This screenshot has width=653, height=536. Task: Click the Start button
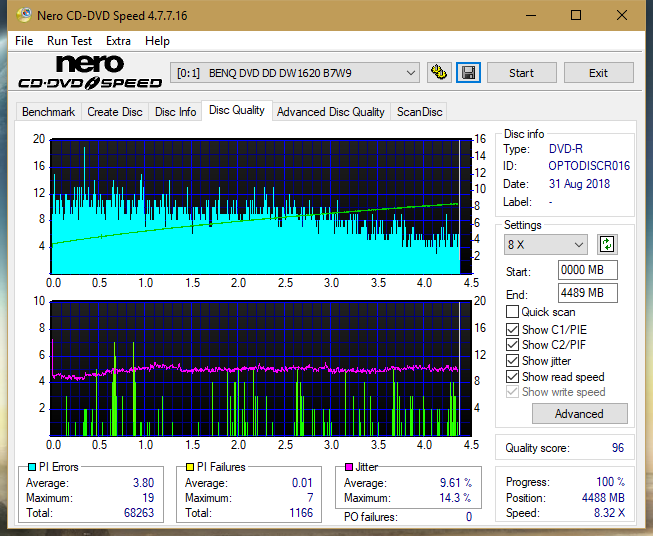point(521,73)
